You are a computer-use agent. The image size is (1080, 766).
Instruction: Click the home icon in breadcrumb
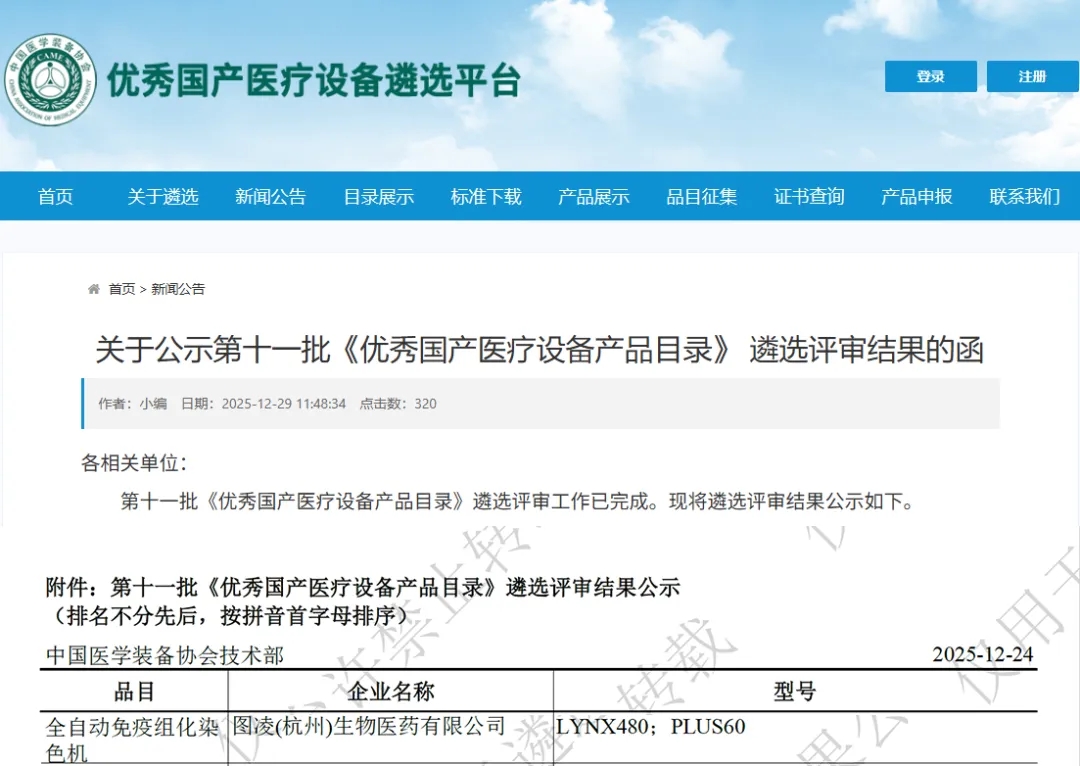[94, 289]
